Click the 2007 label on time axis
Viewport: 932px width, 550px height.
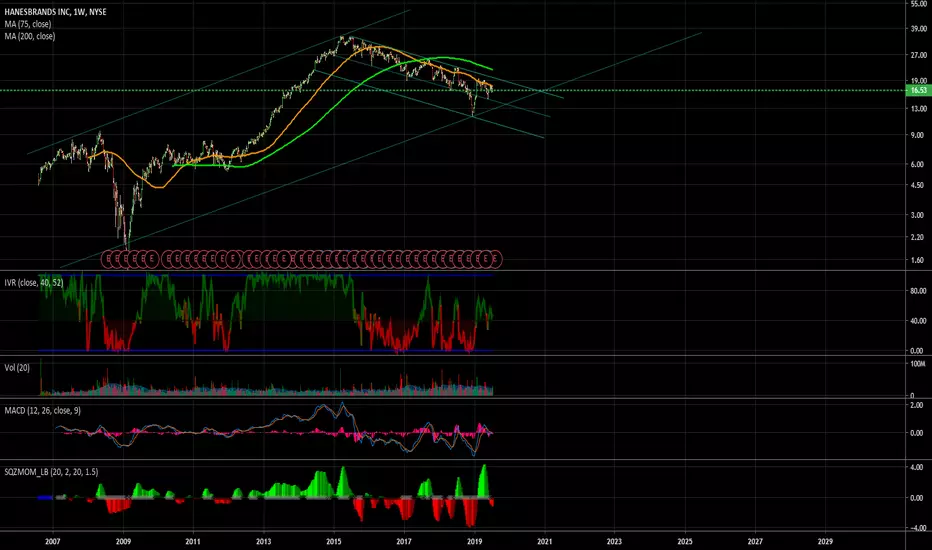click(x=53, y=542)
